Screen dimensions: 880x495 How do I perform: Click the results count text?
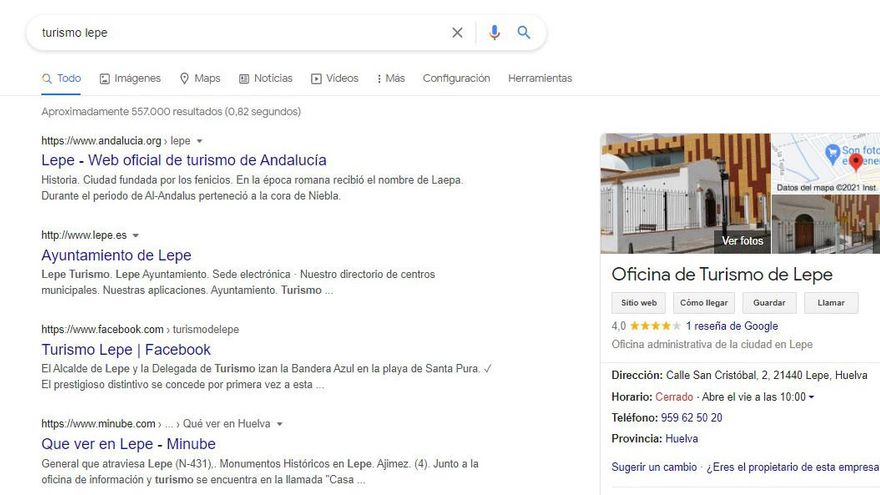(x=171, y=112)
